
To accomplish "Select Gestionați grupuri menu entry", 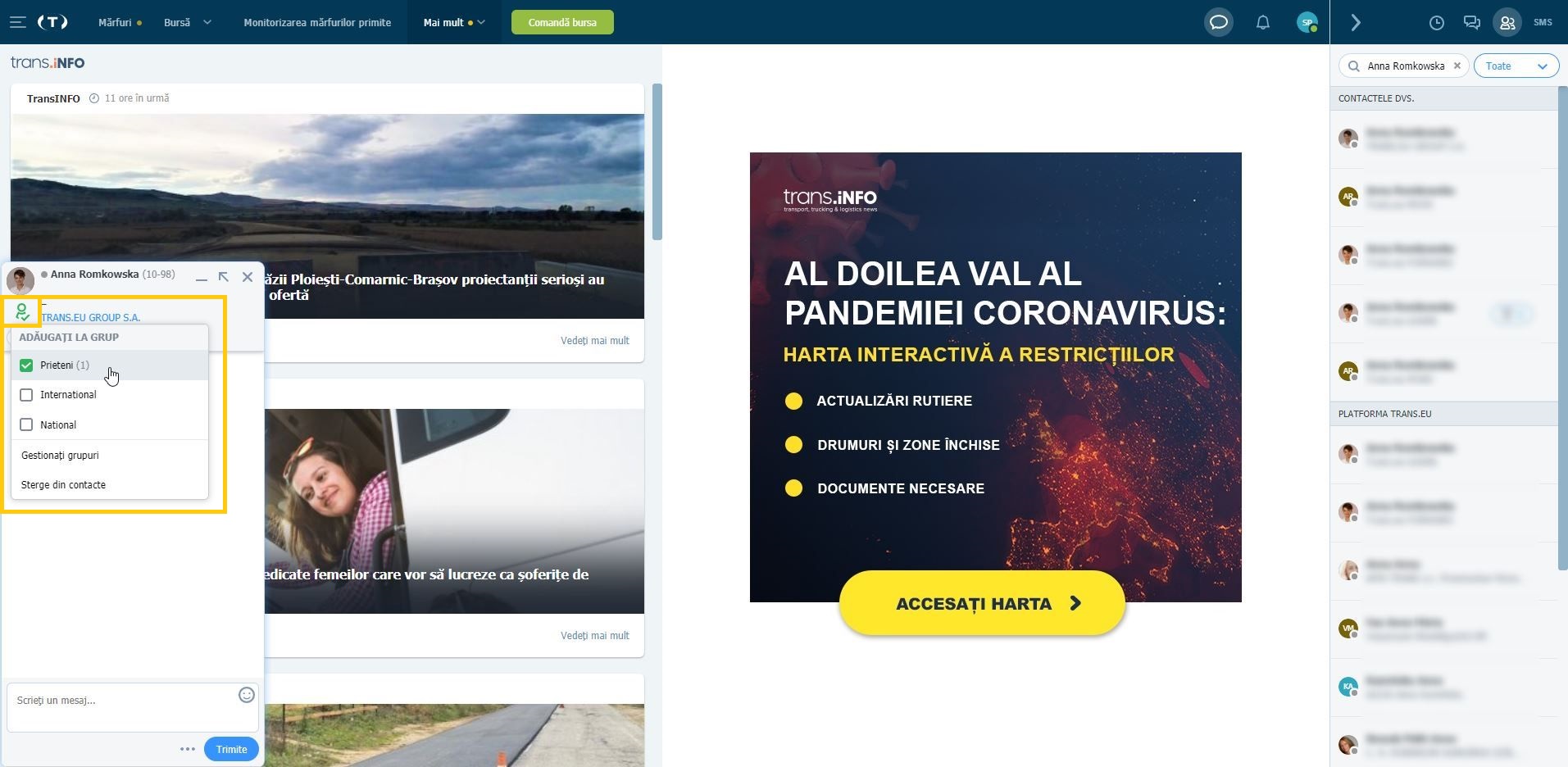I will click(60, 455).
